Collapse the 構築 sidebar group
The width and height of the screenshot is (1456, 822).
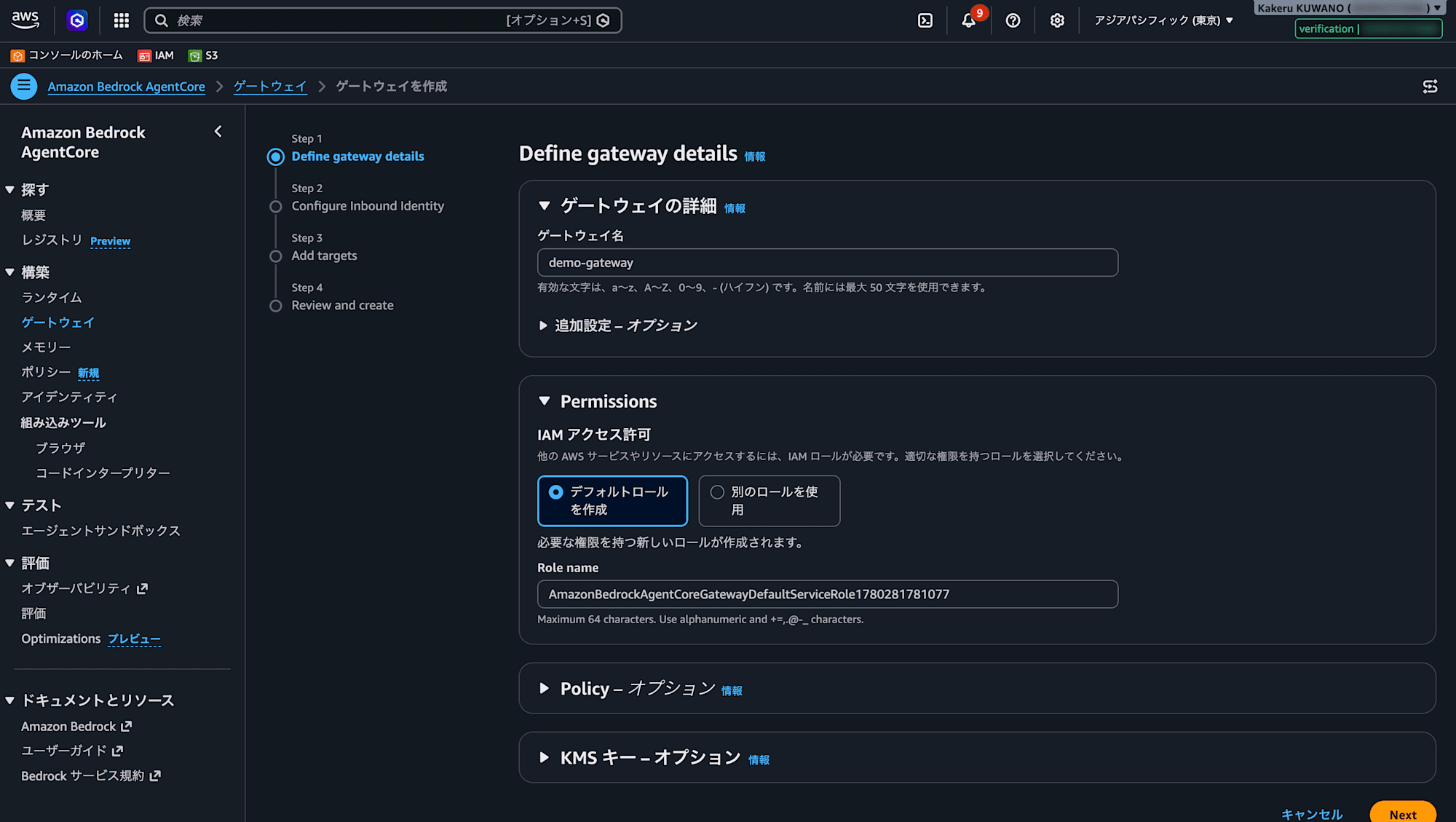[10, 272]
